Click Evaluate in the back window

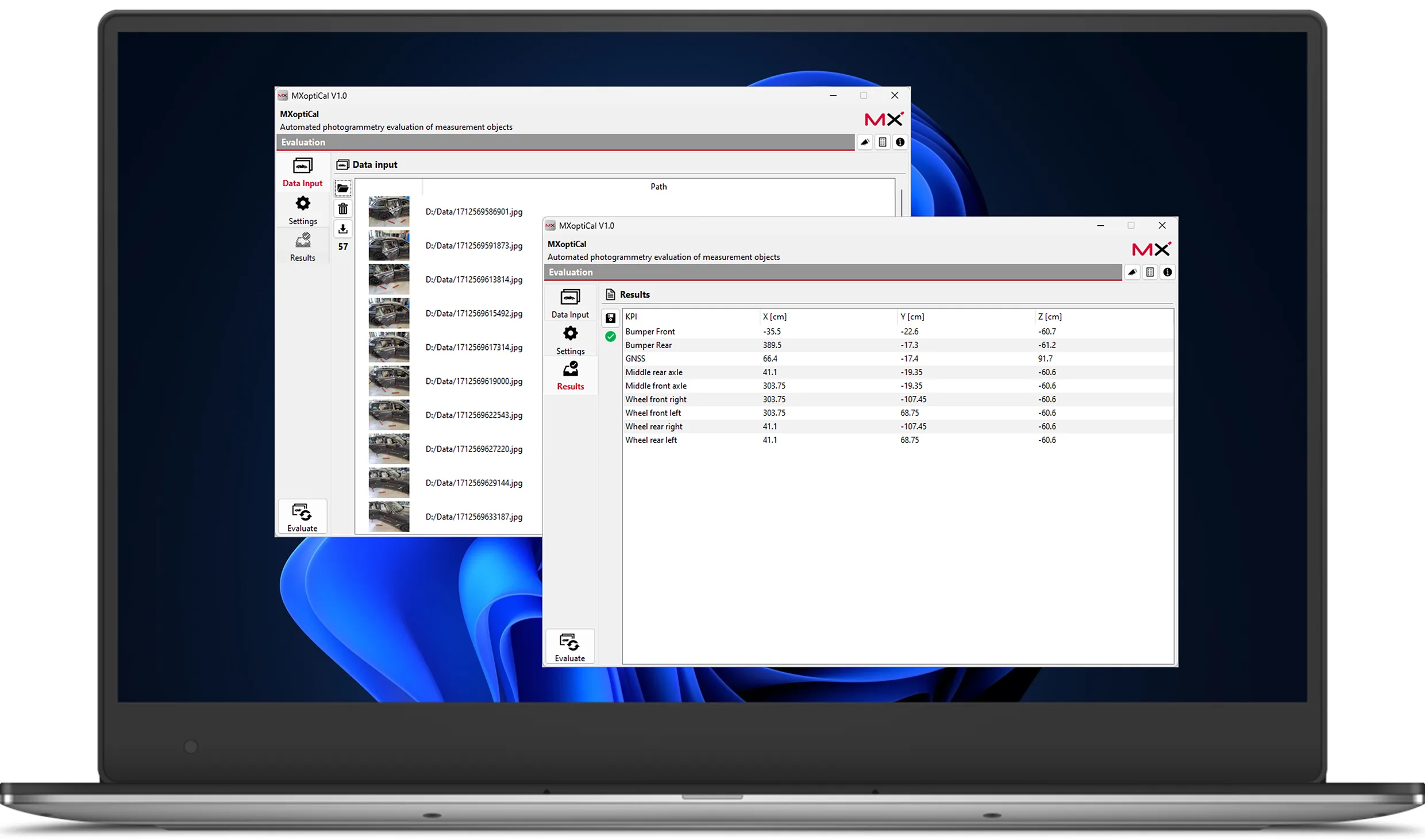(302, 517)
